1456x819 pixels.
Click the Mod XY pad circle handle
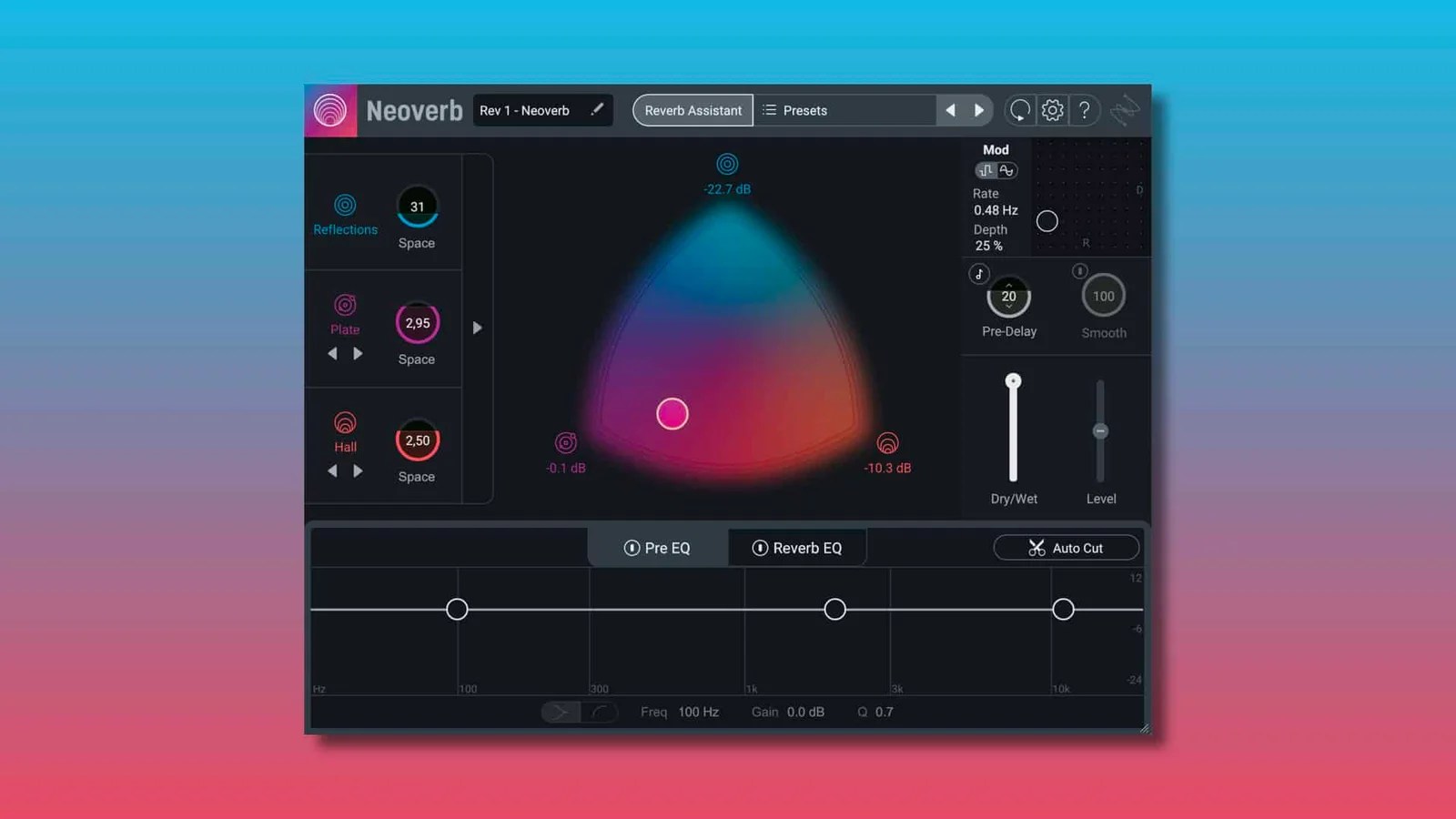pos(1047,221)
